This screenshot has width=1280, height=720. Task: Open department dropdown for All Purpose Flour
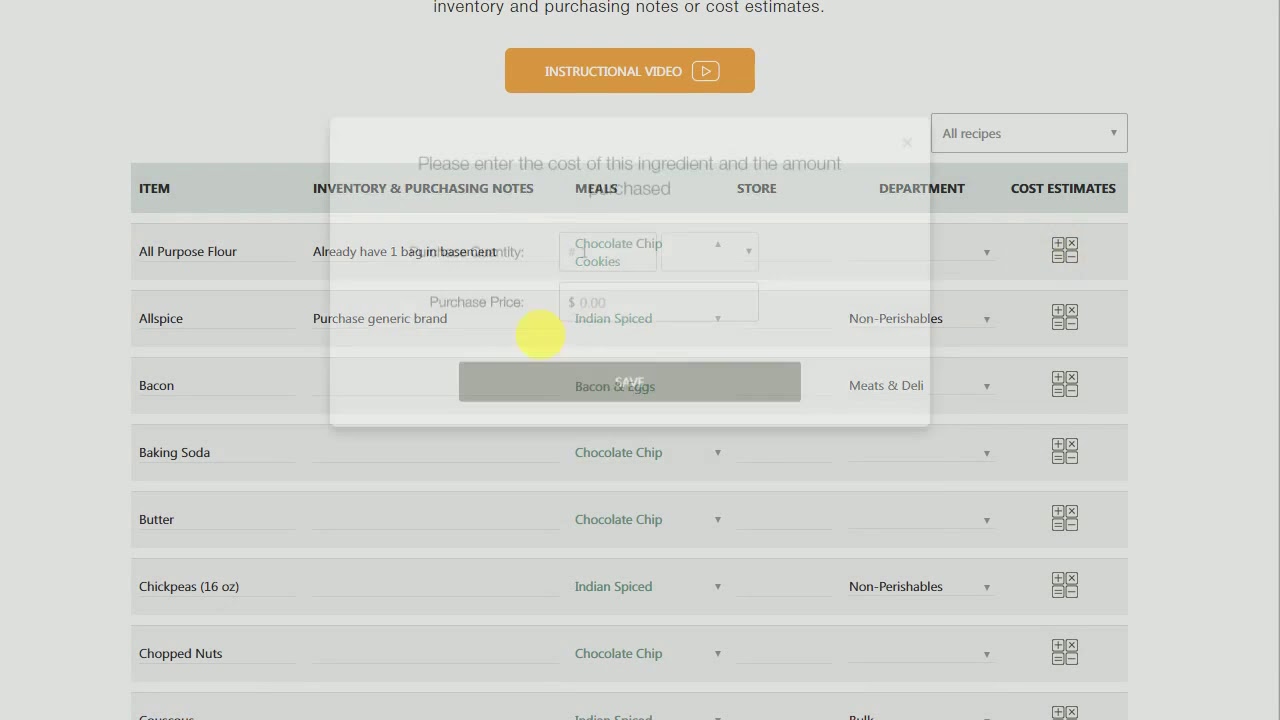click(x=920, y=252)
